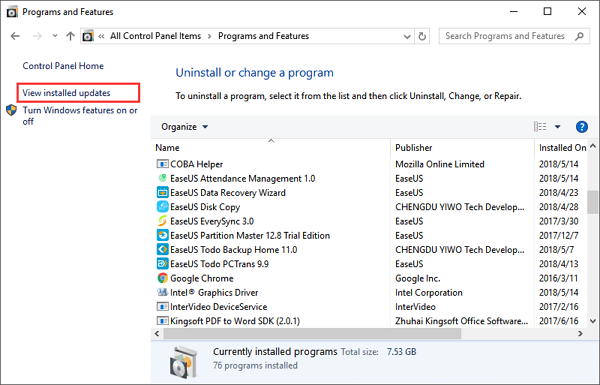Select EaseUS Partition Master 12.8 Trial Edition
The width and height of the screenshot is (600, 385).
250,235
